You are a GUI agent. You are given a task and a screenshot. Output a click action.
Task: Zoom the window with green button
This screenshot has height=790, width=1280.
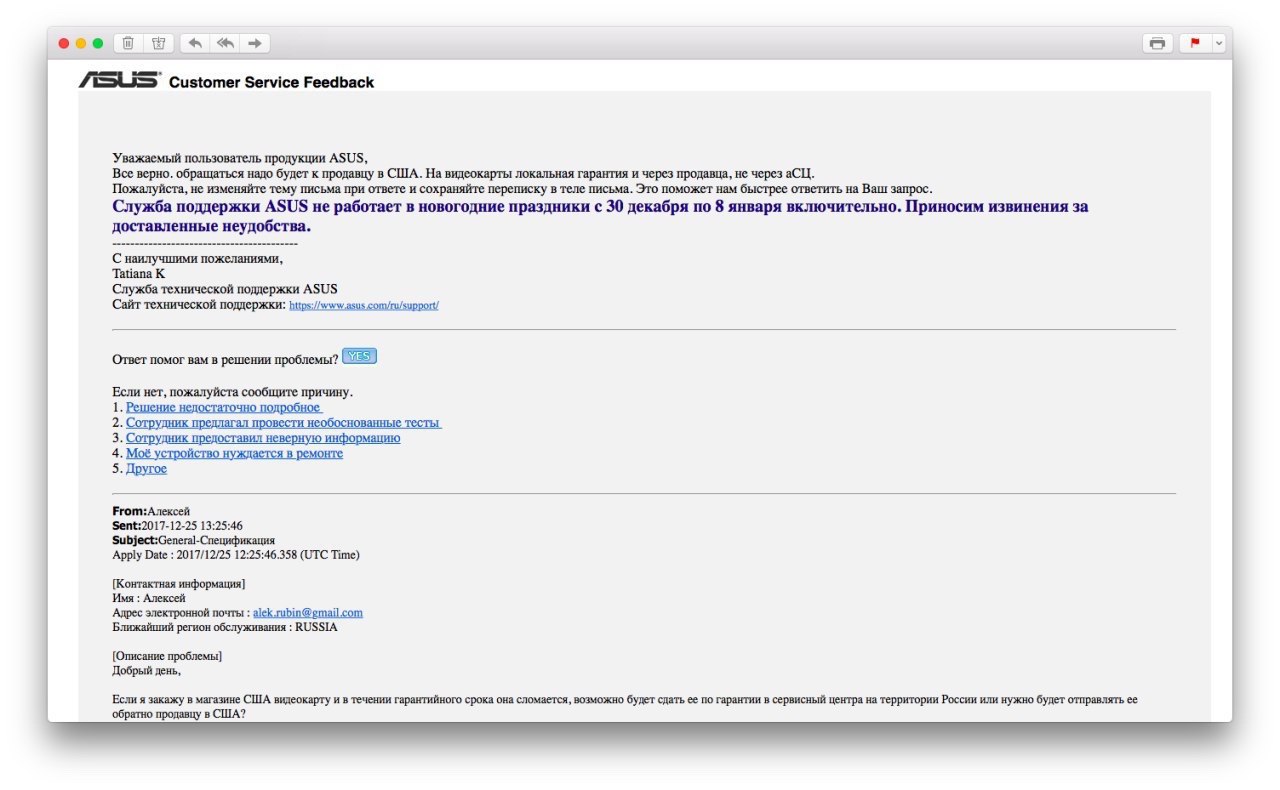pyautogui.click(x=98, y=43)
